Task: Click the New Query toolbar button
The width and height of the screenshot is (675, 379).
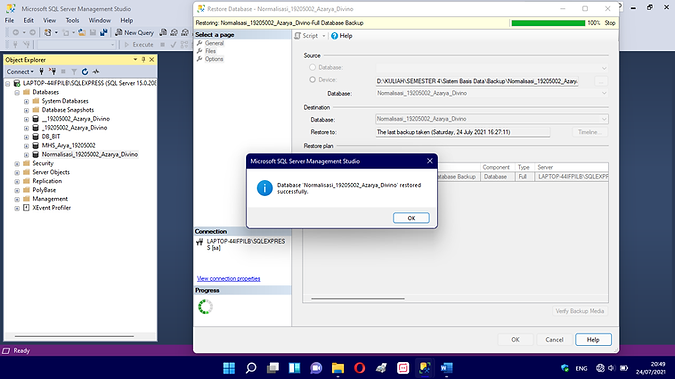Action: [134, 32]
